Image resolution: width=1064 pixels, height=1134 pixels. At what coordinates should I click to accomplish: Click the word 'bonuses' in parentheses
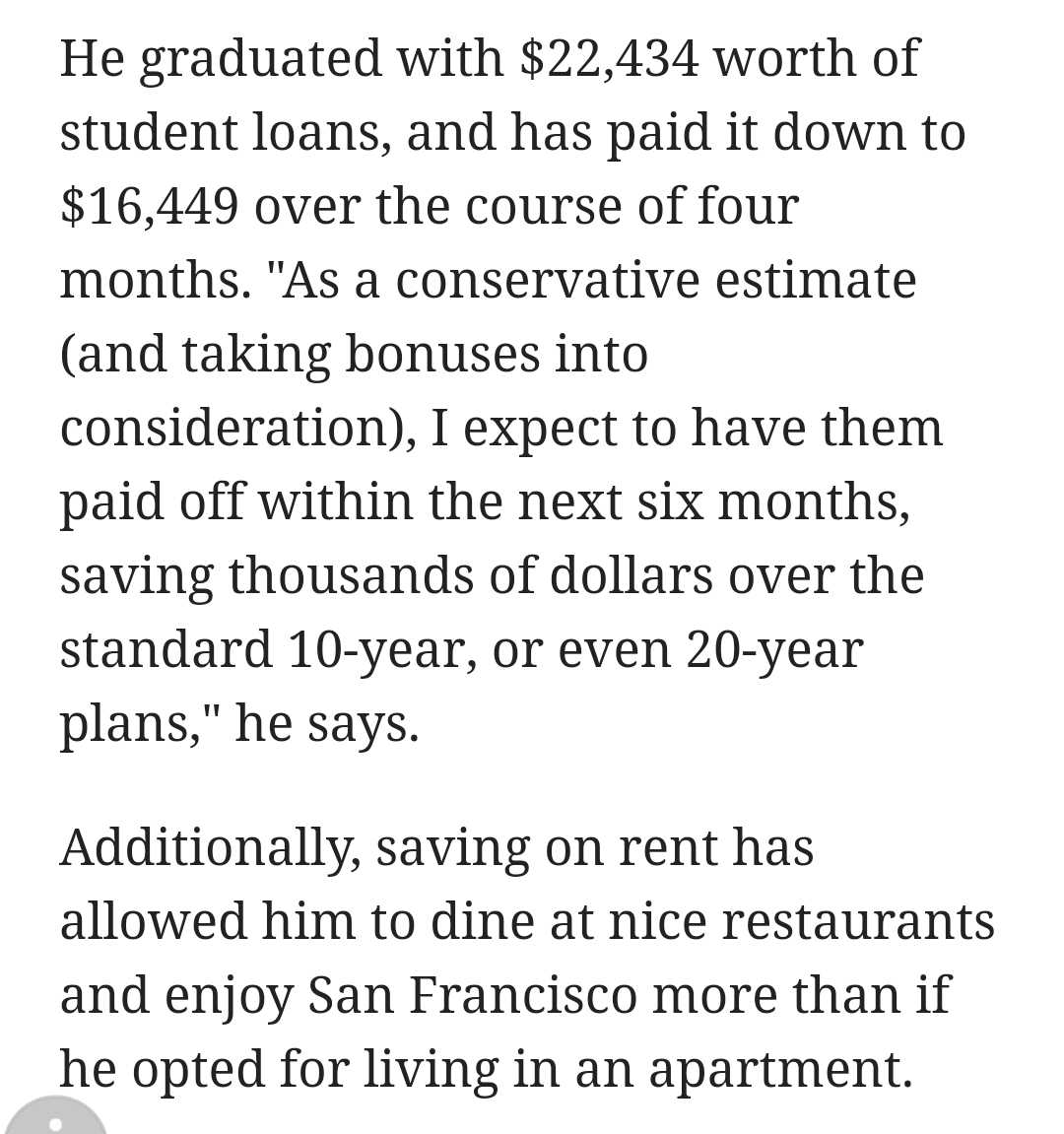(442, 355)
